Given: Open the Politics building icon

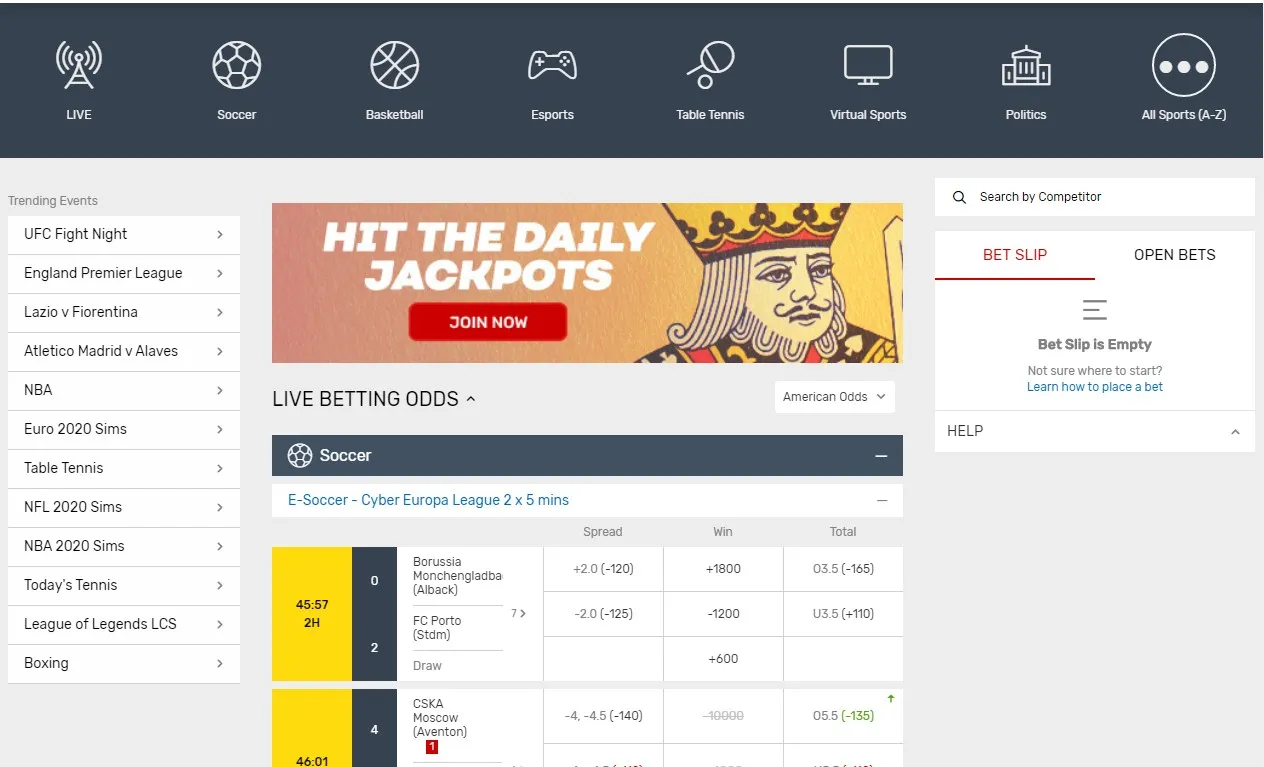Looking at the screenshot, I should pos(1026,65).
